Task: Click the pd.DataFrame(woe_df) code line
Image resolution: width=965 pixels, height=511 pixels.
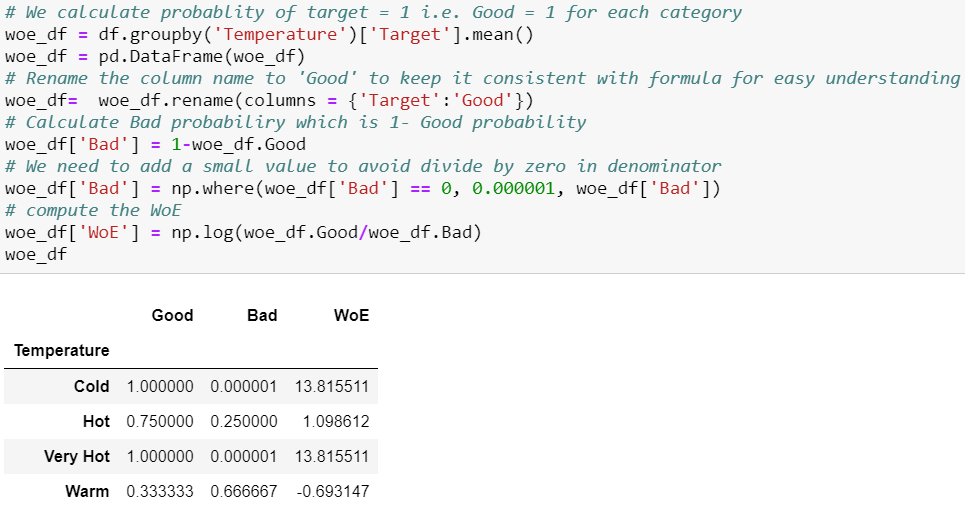Action: pyautogui.click(x=155, y=57)
